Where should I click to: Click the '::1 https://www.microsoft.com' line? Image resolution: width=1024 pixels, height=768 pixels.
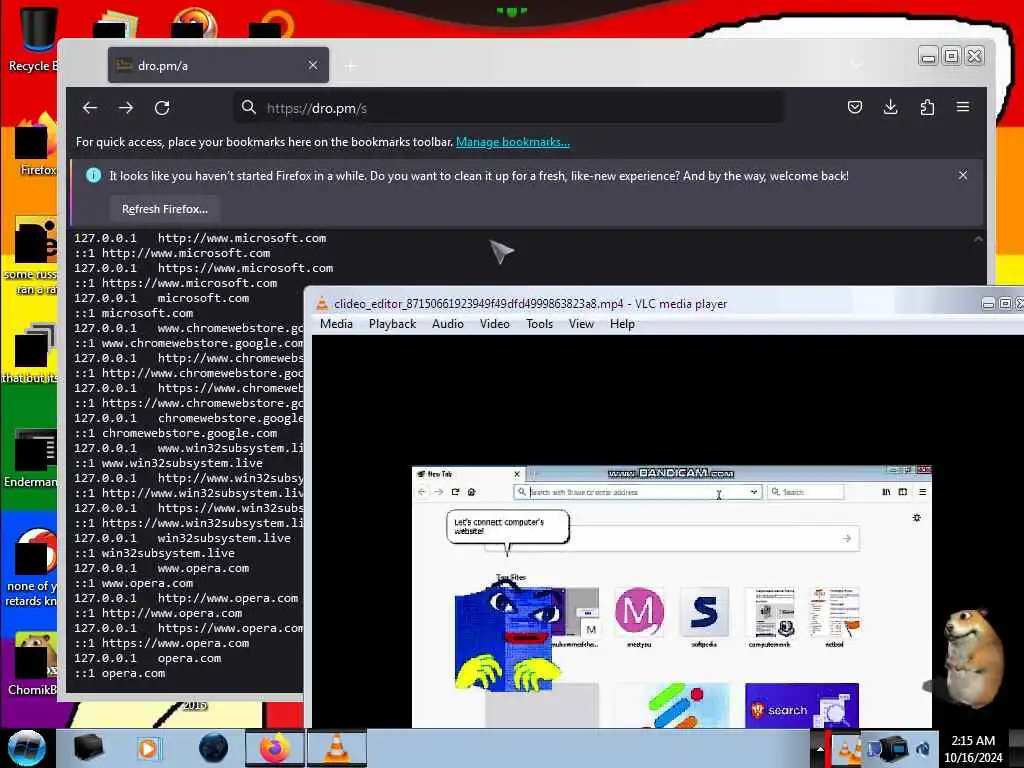coord(176,283)
